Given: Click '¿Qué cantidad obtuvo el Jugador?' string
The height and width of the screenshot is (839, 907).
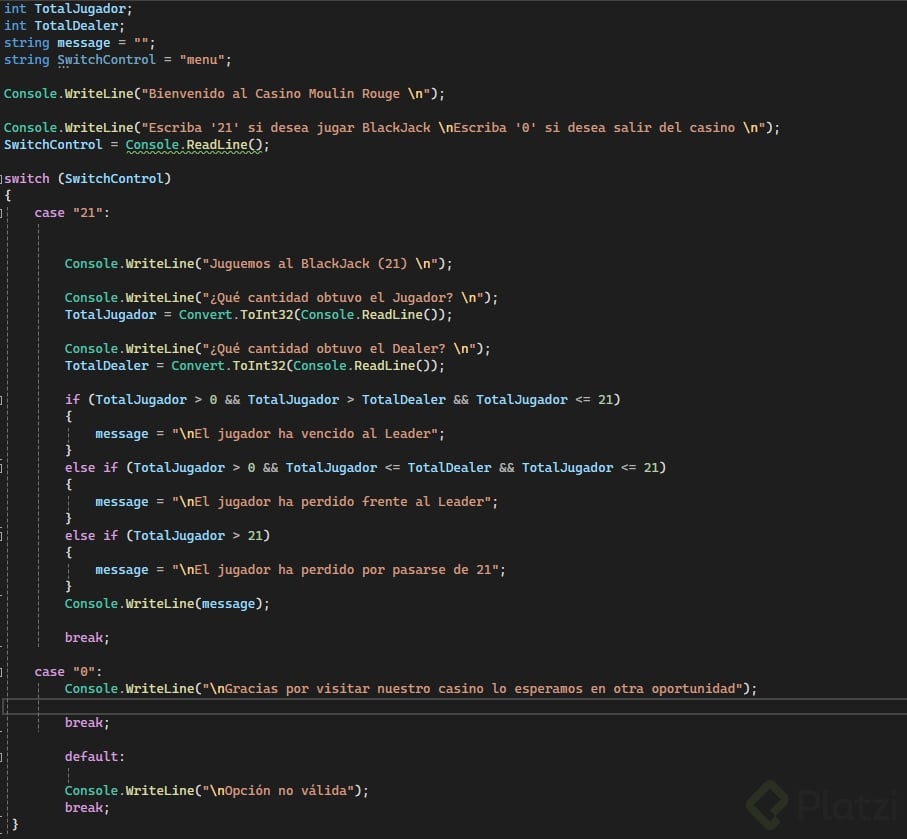Looking at the screenshot, I should [343, 297].
